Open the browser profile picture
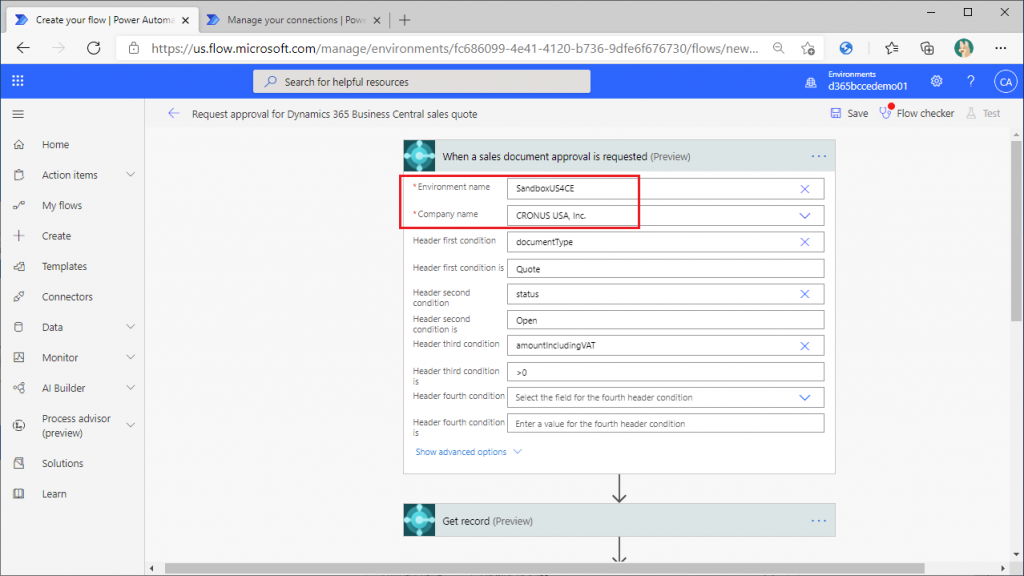 [963, 48]
